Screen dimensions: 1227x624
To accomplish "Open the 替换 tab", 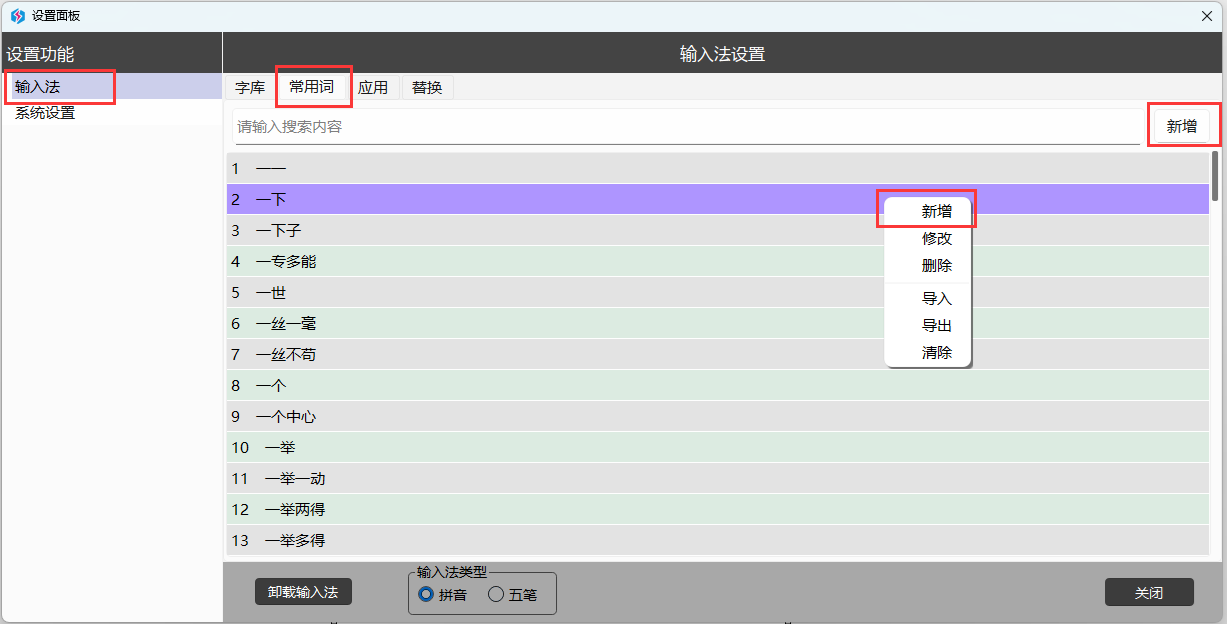I will (x=427, y=88).
